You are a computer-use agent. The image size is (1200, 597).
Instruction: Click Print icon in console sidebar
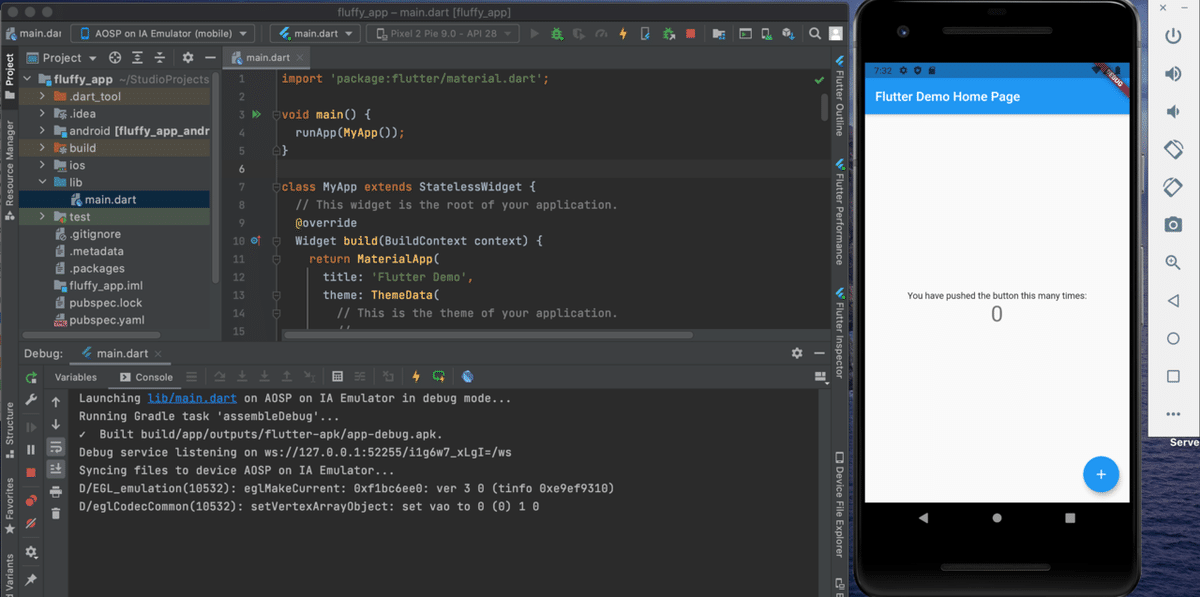[x=56, y=491]
